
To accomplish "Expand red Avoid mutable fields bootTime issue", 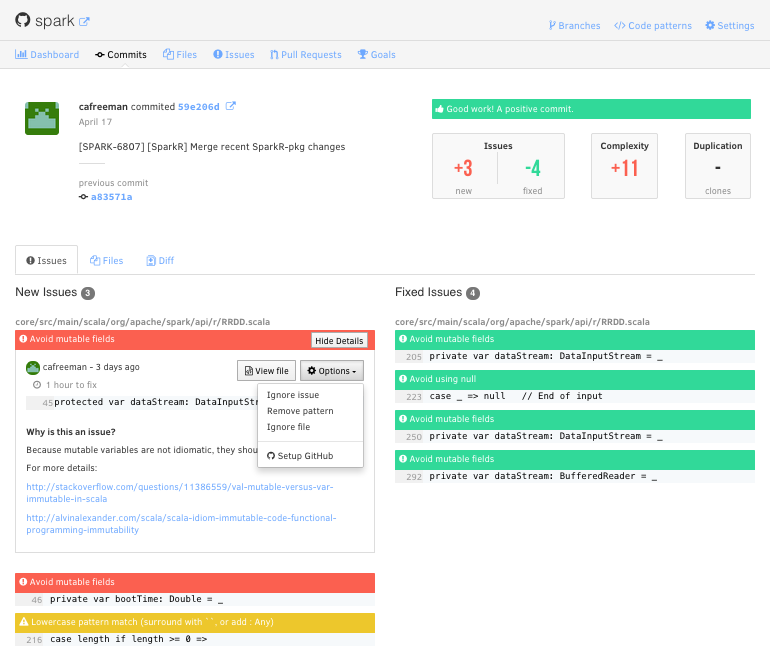I will coord(195,582).
